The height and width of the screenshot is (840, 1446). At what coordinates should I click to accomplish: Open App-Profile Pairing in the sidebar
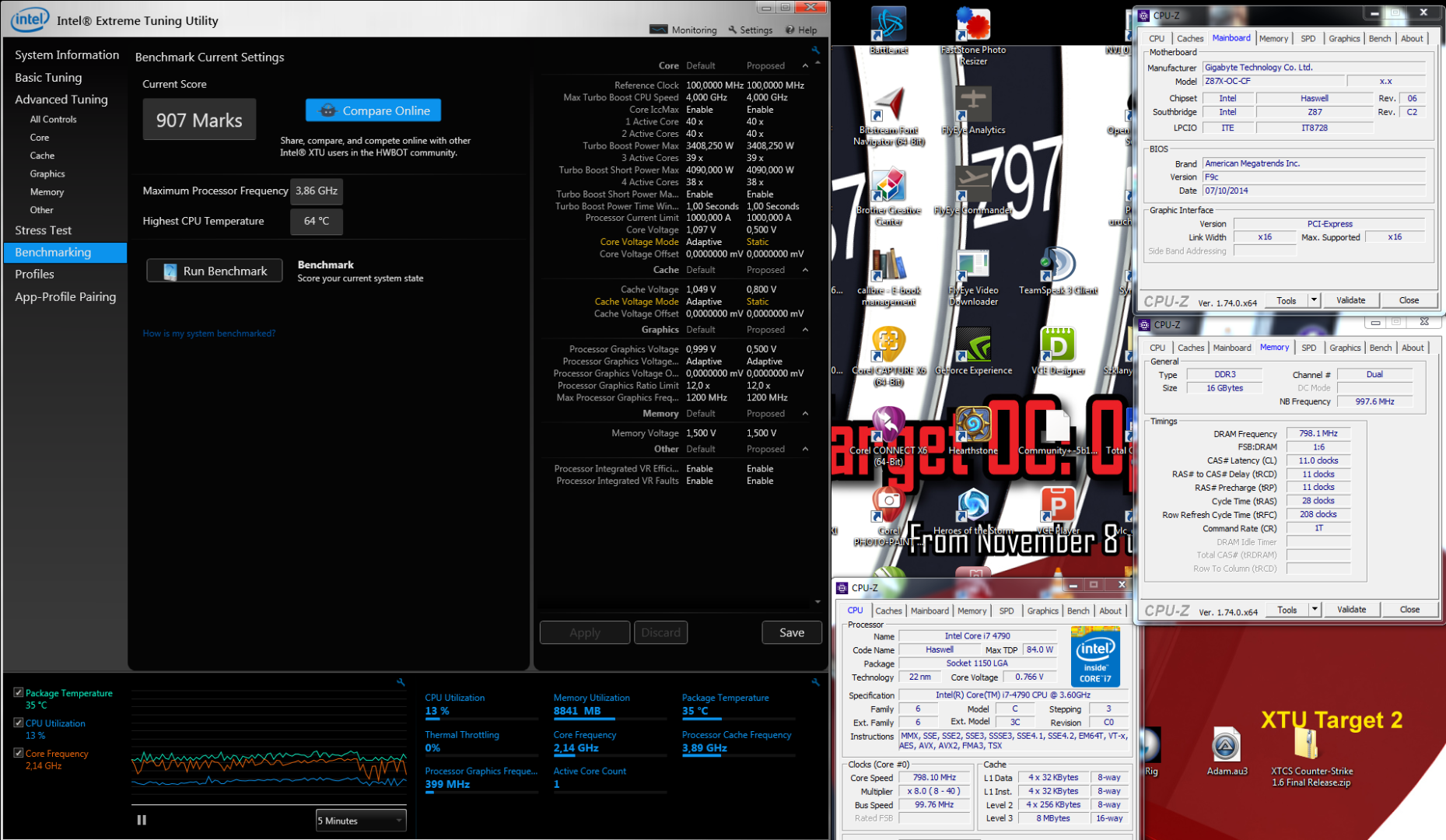pyautogui.click(x=65, y=296)
